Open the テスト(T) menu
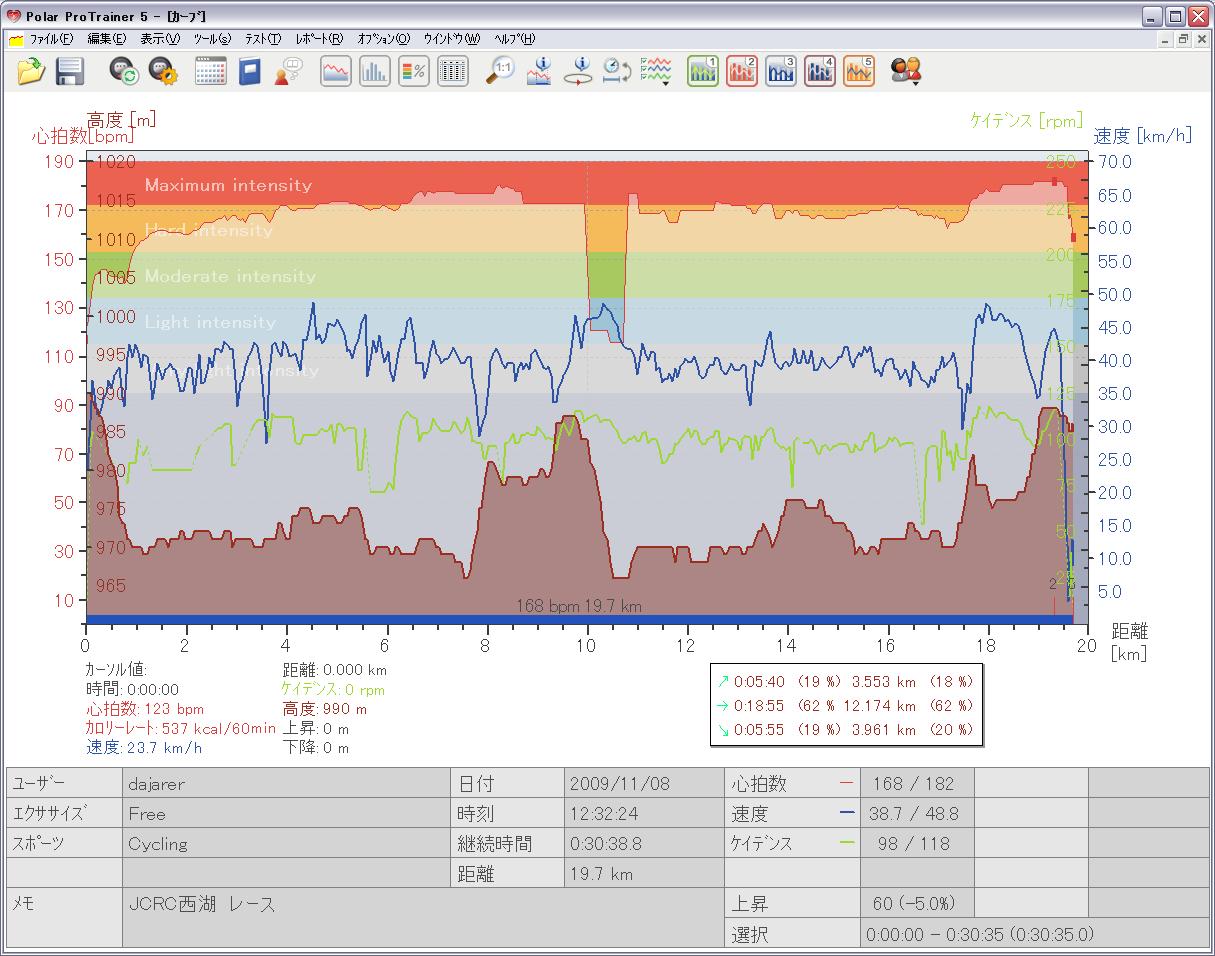This screenshot has width=1215, height=956. coord(263,39)
